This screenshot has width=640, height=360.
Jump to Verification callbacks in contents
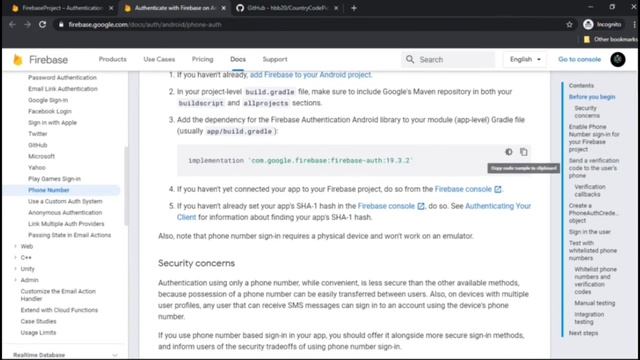point(590,190)
